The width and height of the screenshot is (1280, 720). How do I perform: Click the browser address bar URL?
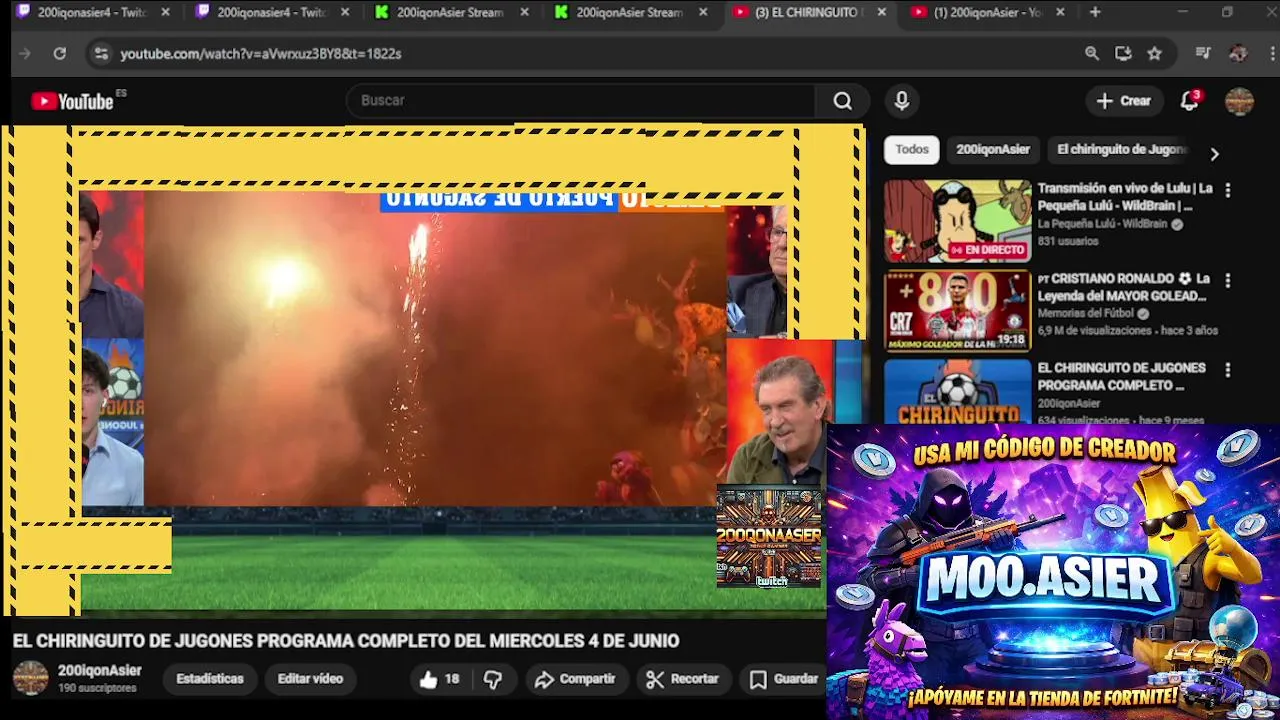click(261, 53)
